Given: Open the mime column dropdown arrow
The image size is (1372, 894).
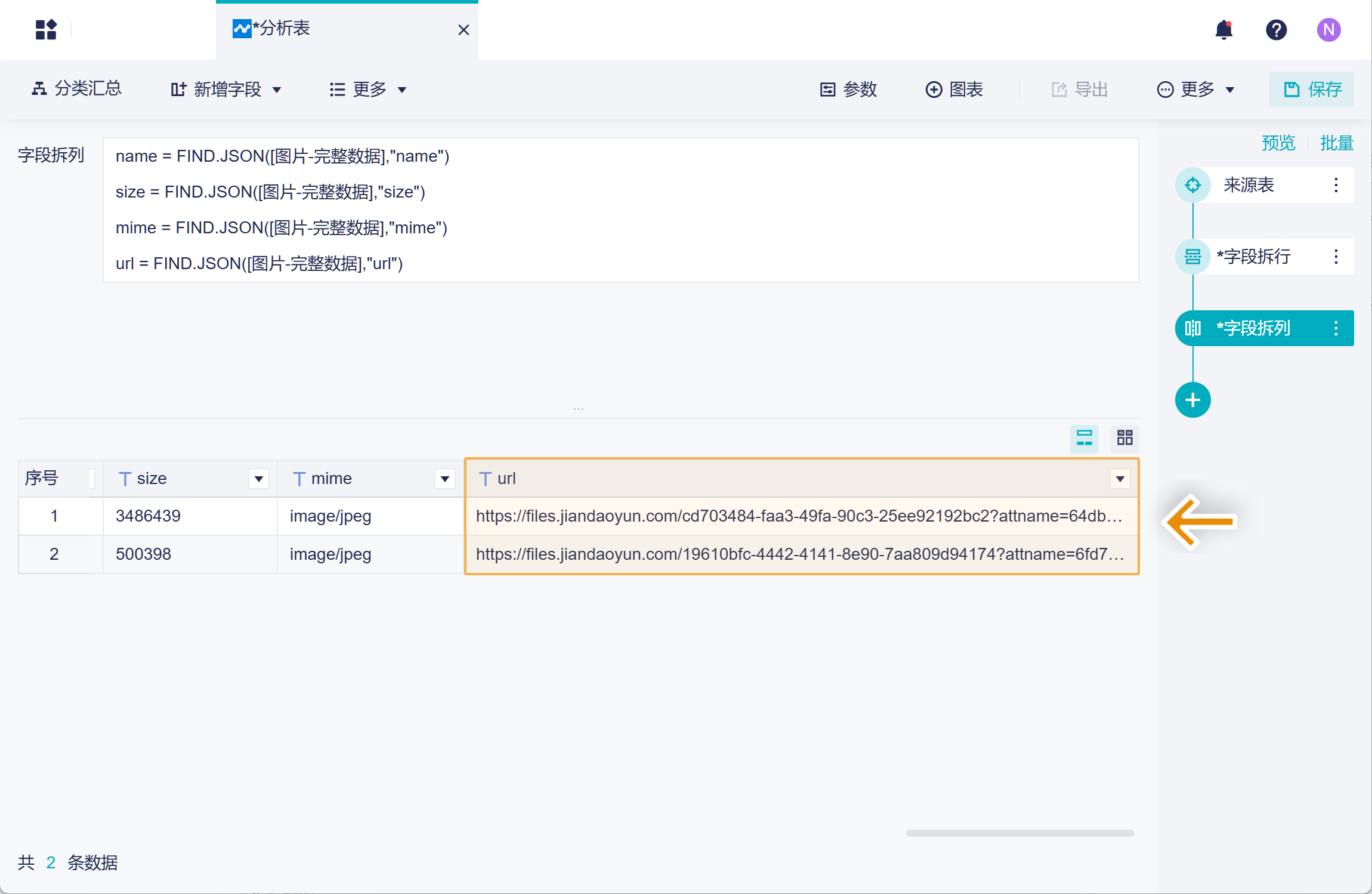Looking at the screenshot, I should tap(444, 479).
